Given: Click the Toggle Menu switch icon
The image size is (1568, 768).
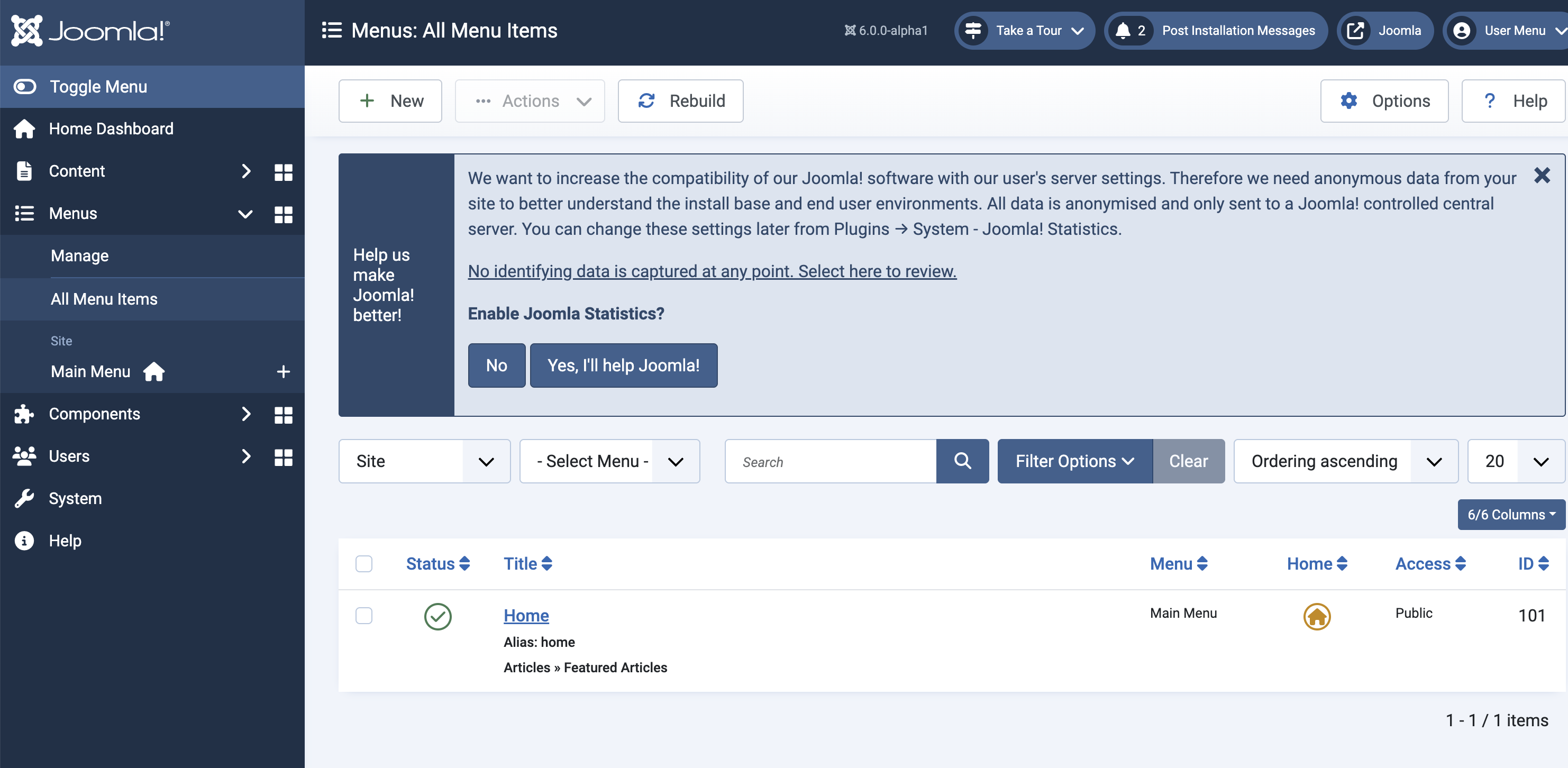Looking at the screenshot, I should [x=25, y=86].
